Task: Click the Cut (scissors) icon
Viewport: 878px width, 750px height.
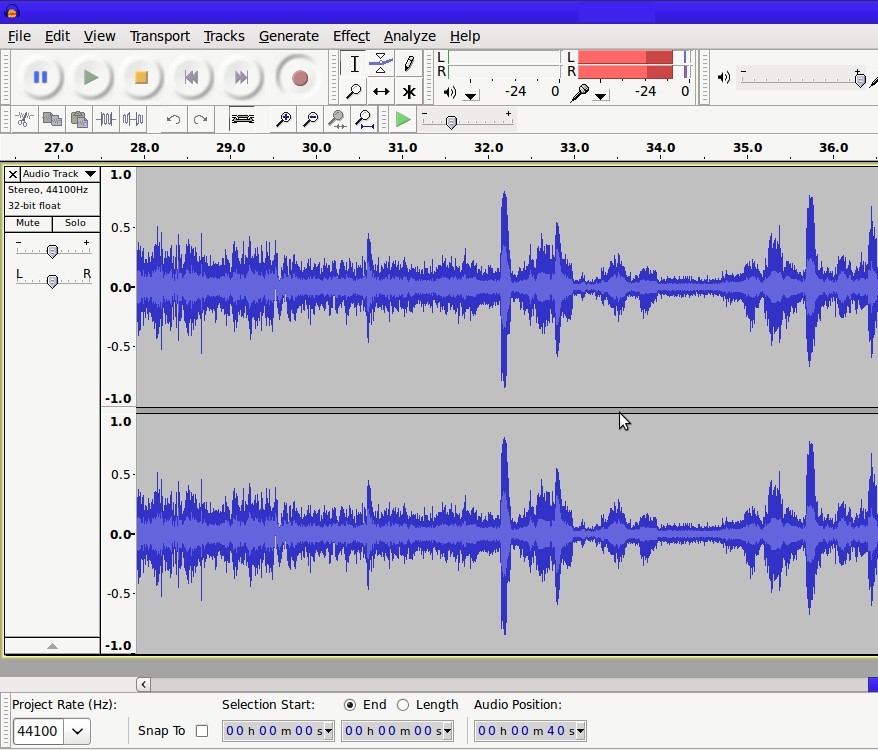Action: (24, 119)
